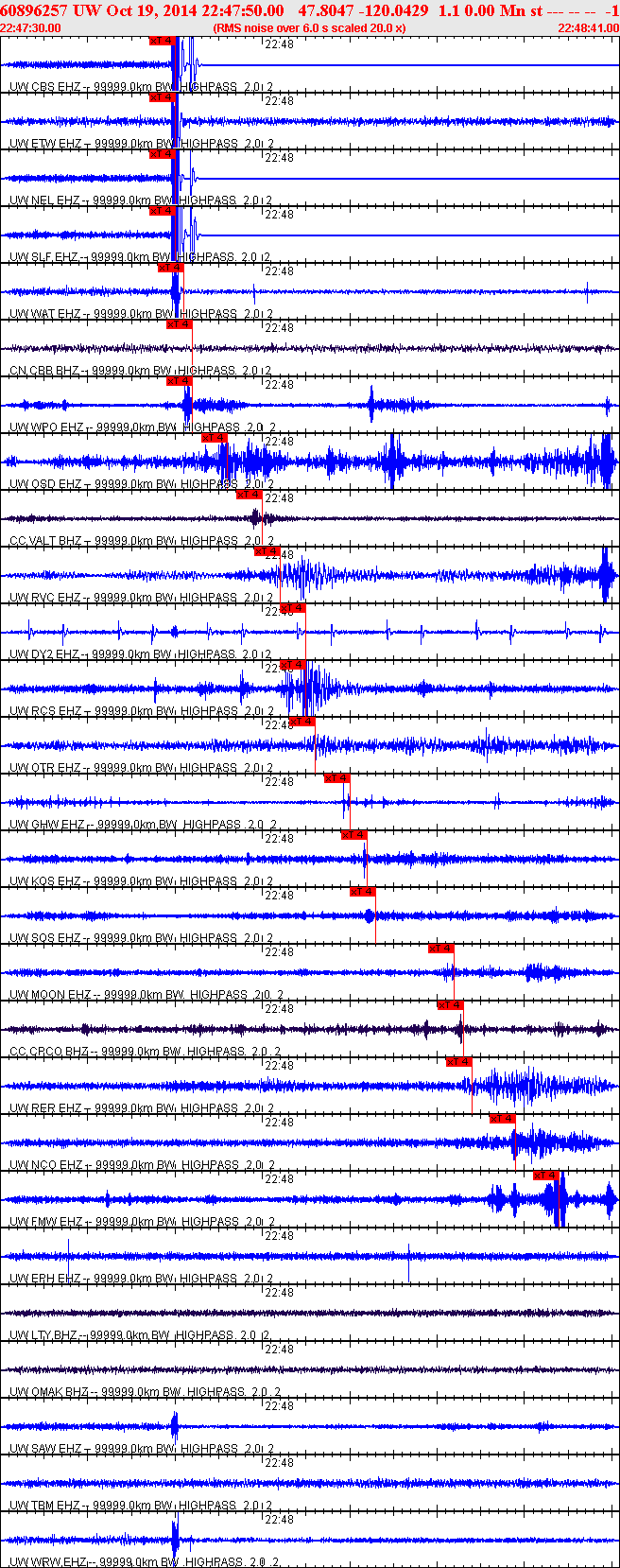Click the red pick marker on GHW trace
This screenshot has width=620, height=1568.
point(336,778)
